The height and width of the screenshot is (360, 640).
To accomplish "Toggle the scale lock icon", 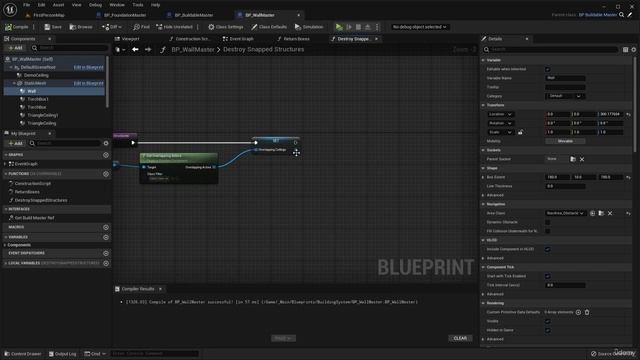I will coord(520,132).
